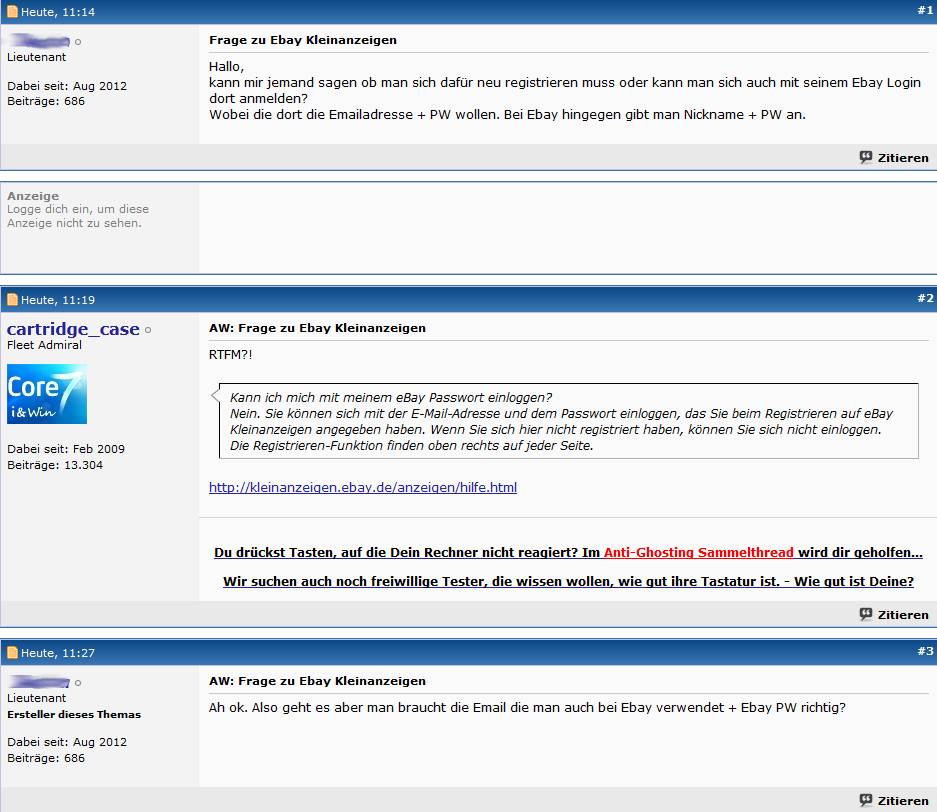Click the status icon by the post #3 author
The width and height of the screenshot is (937, 812).
[78, 683]
